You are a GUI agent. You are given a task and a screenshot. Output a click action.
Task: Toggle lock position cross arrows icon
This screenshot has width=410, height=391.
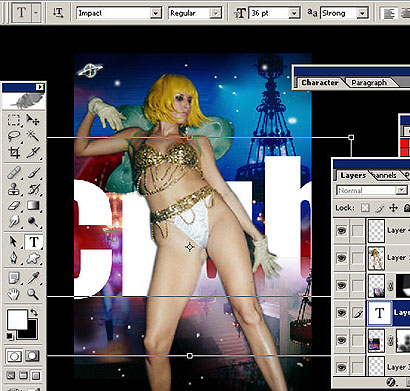tap(393, 208)
